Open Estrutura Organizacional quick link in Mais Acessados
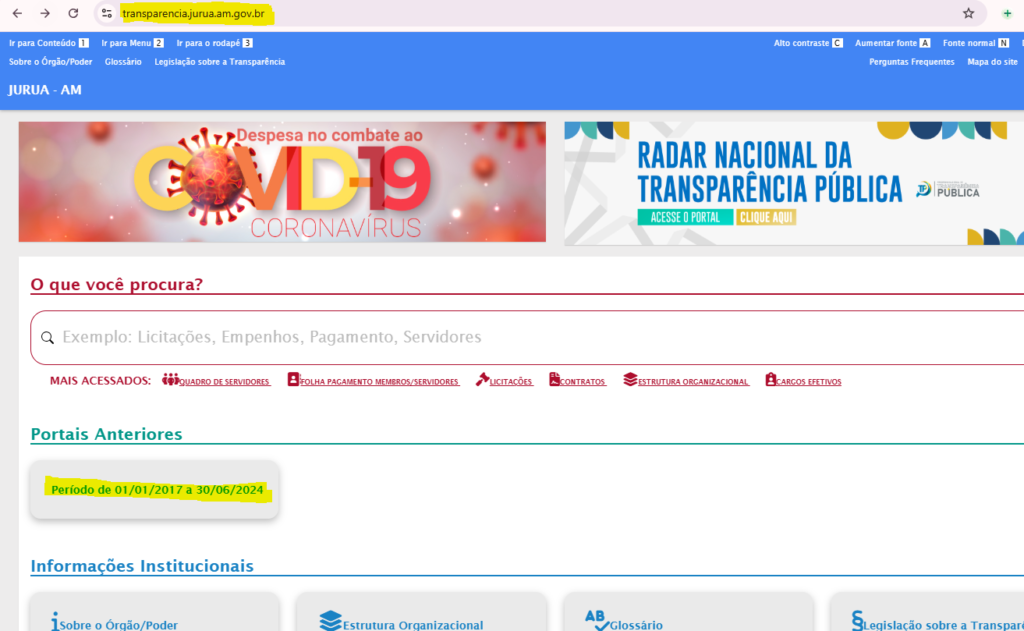The image size is (1024, 631). point(693,381)
